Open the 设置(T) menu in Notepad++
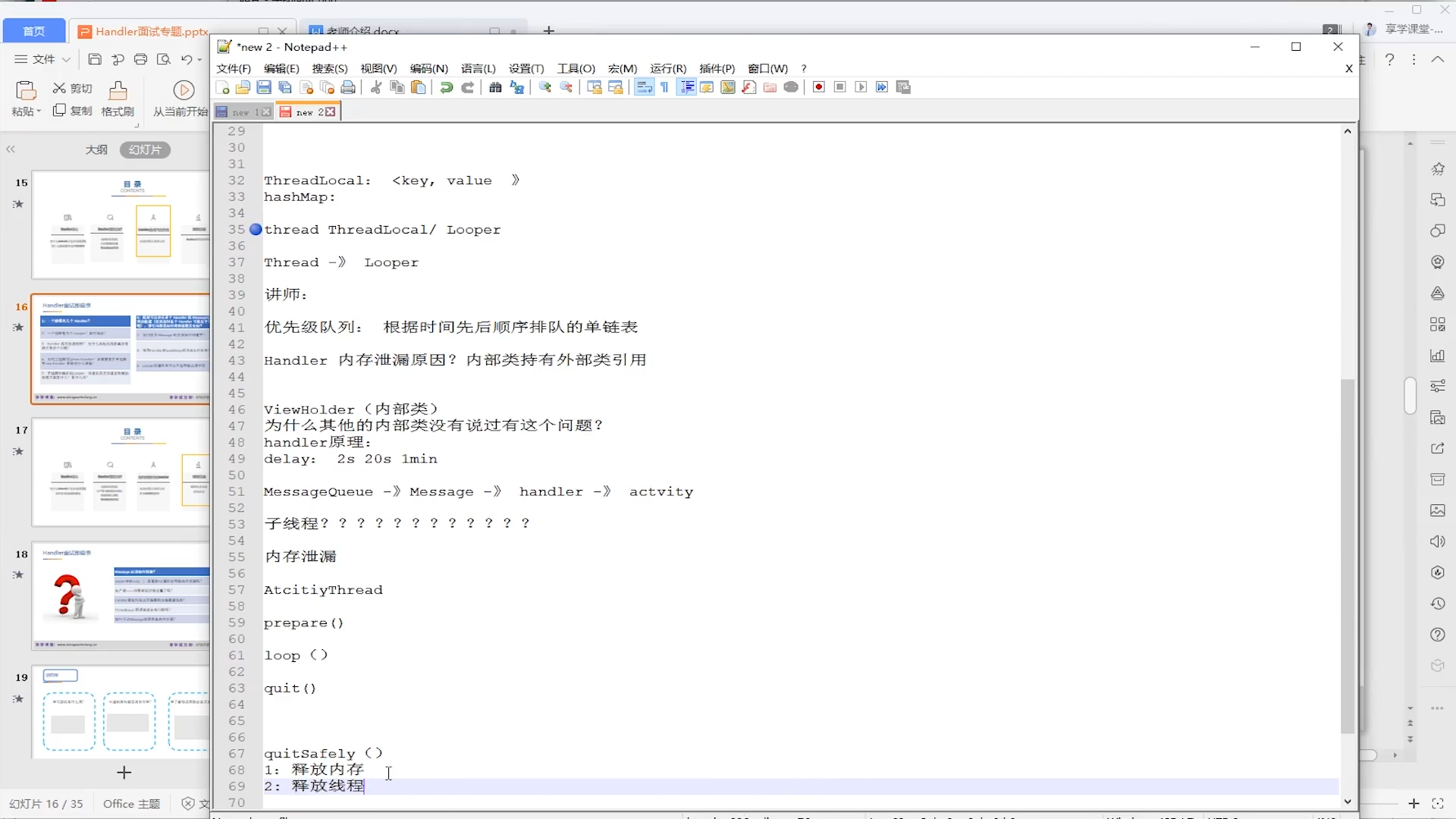The image size is (1456, 819). [526, 68]
